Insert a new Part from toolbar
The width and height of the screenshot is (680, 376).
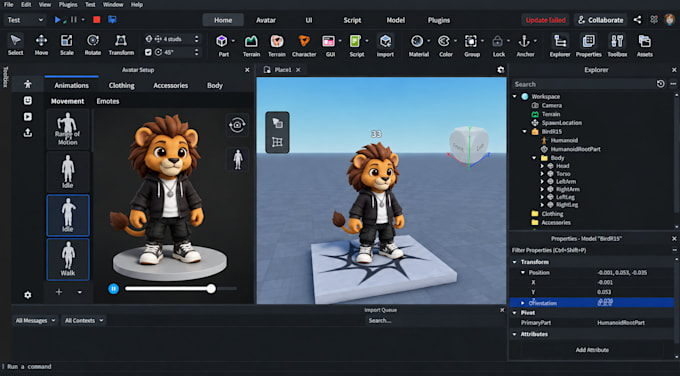click(222, 45)
